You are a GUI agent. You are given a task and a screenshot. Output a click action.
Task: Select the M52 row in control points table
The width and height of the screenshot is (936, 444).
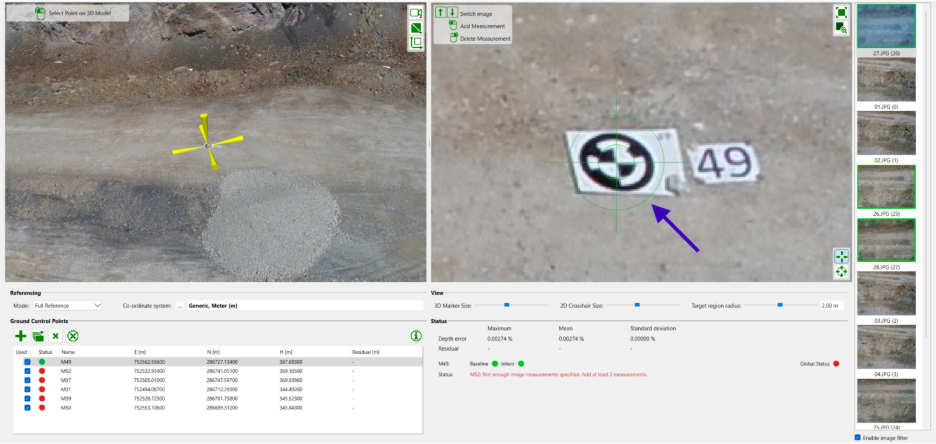click(200, 371)
